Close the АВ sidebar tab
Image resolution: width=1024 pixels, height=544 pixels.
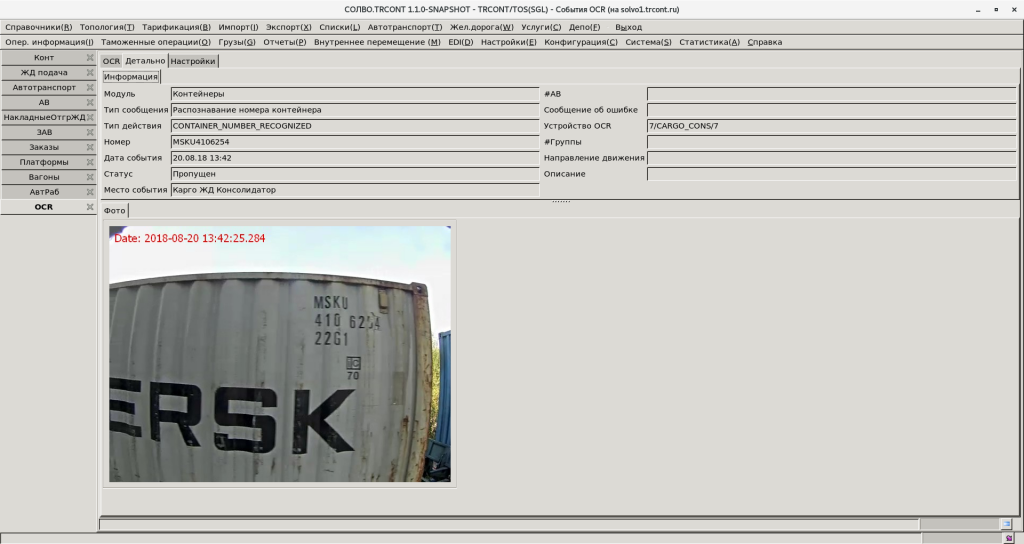[x=90, y=103]
